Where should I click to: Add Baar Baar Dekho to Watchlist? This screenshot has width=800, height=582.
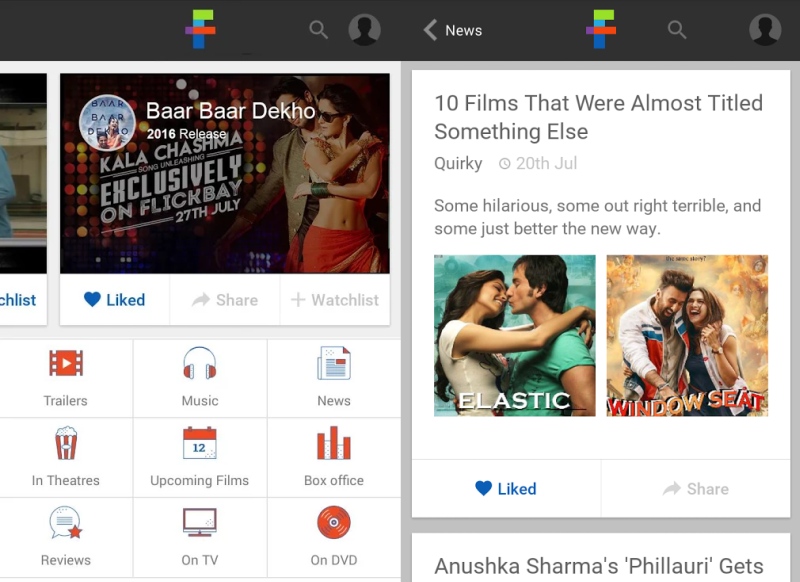point(335,300)
